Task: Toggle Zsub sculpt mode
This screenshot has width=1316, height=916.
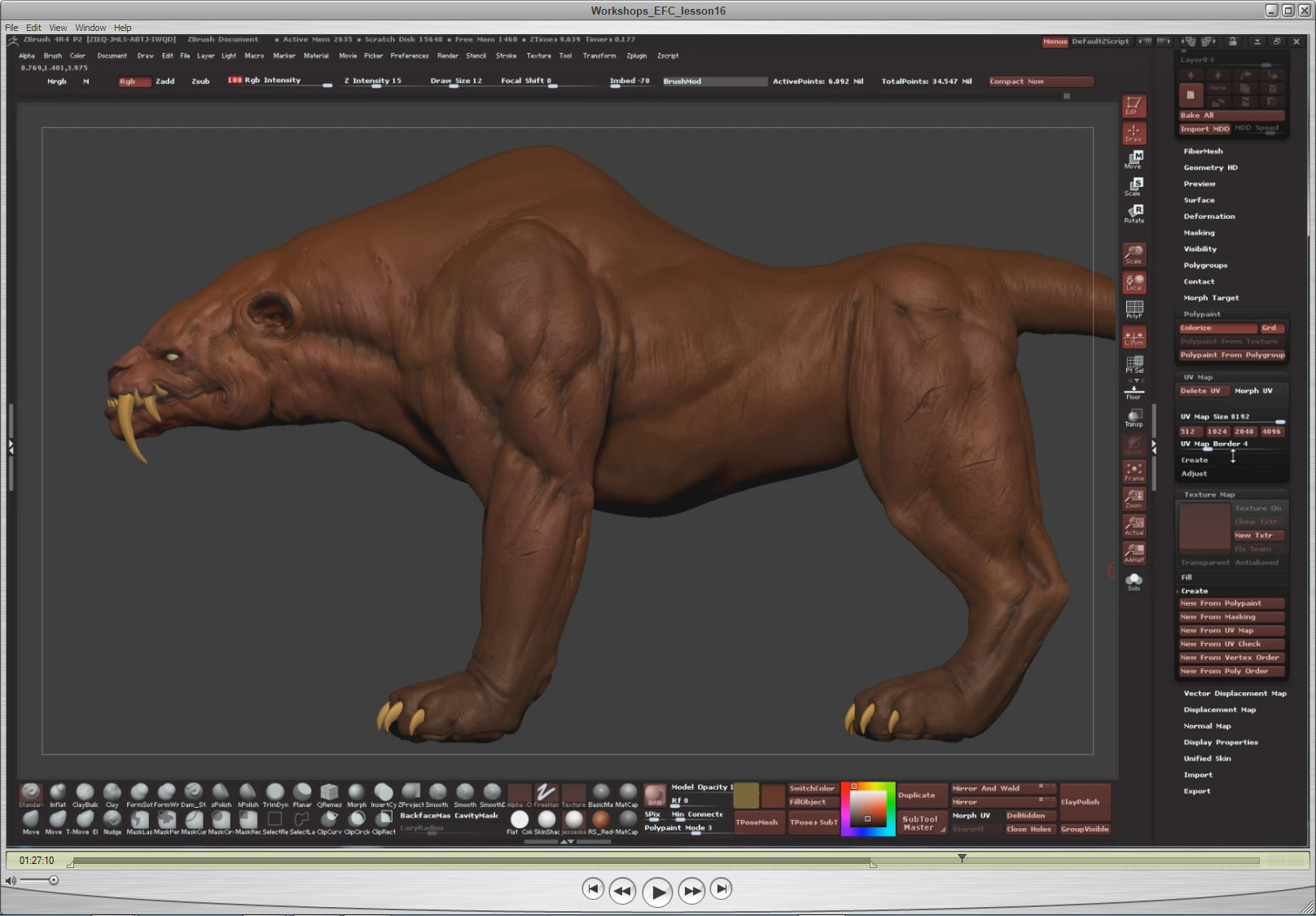Action: tap(200, 81)
